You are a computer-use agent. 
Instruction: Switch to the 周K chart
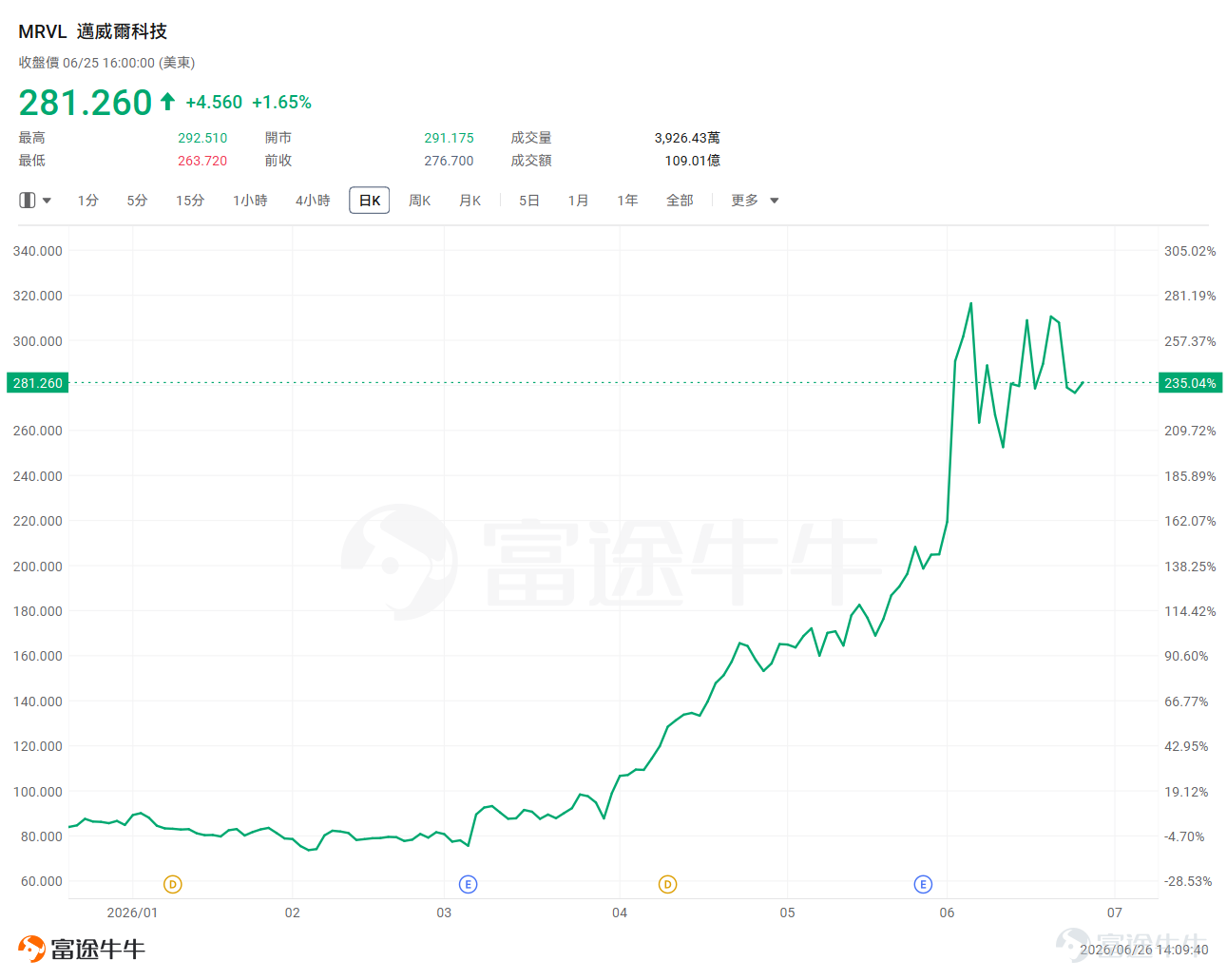[419, 201]
